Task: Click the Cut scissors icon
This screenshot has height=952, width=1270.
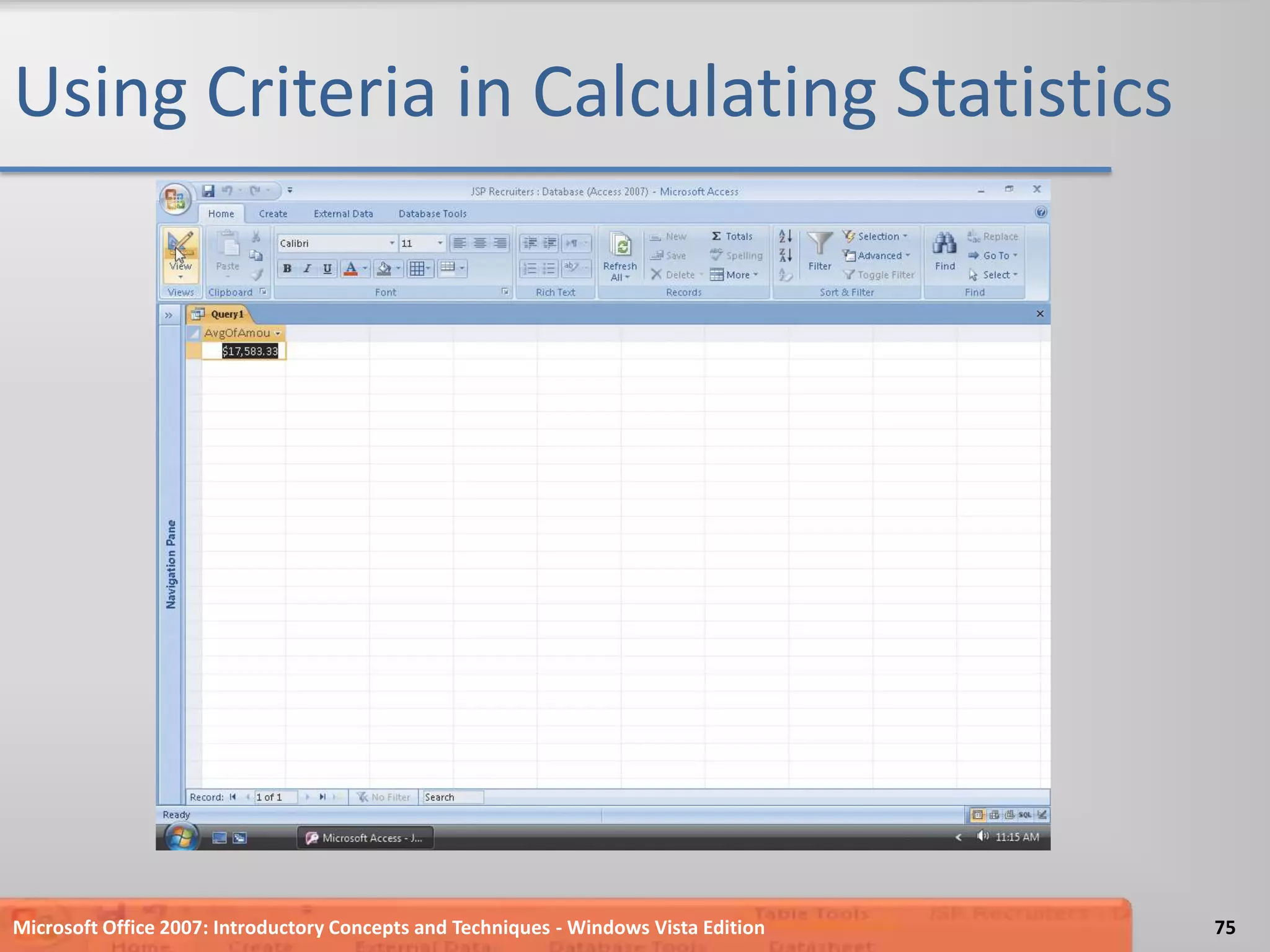Action: (256, 237)
